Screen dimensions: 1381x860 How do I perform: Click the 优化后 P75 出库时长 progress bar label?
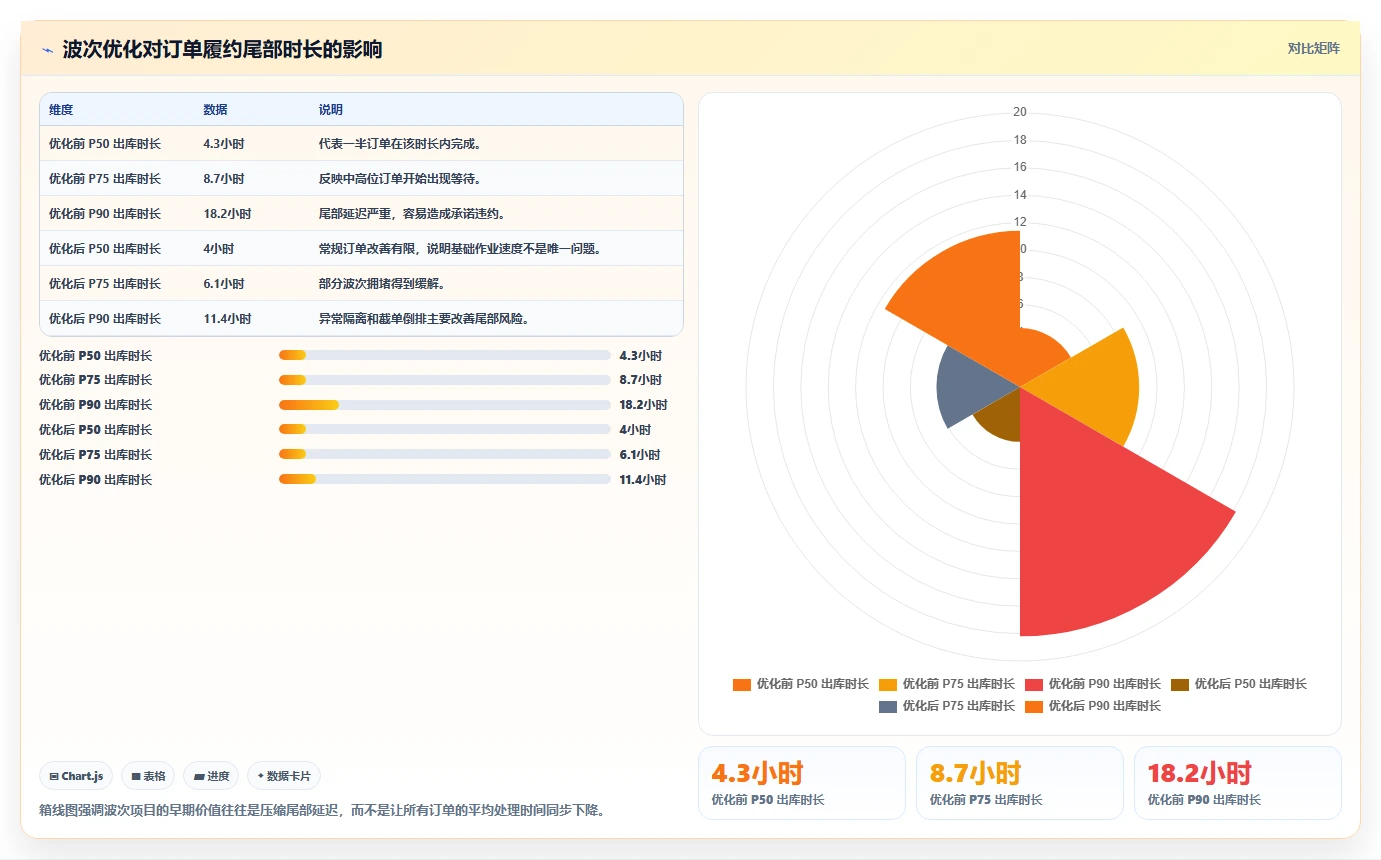(x=96, y=455)
